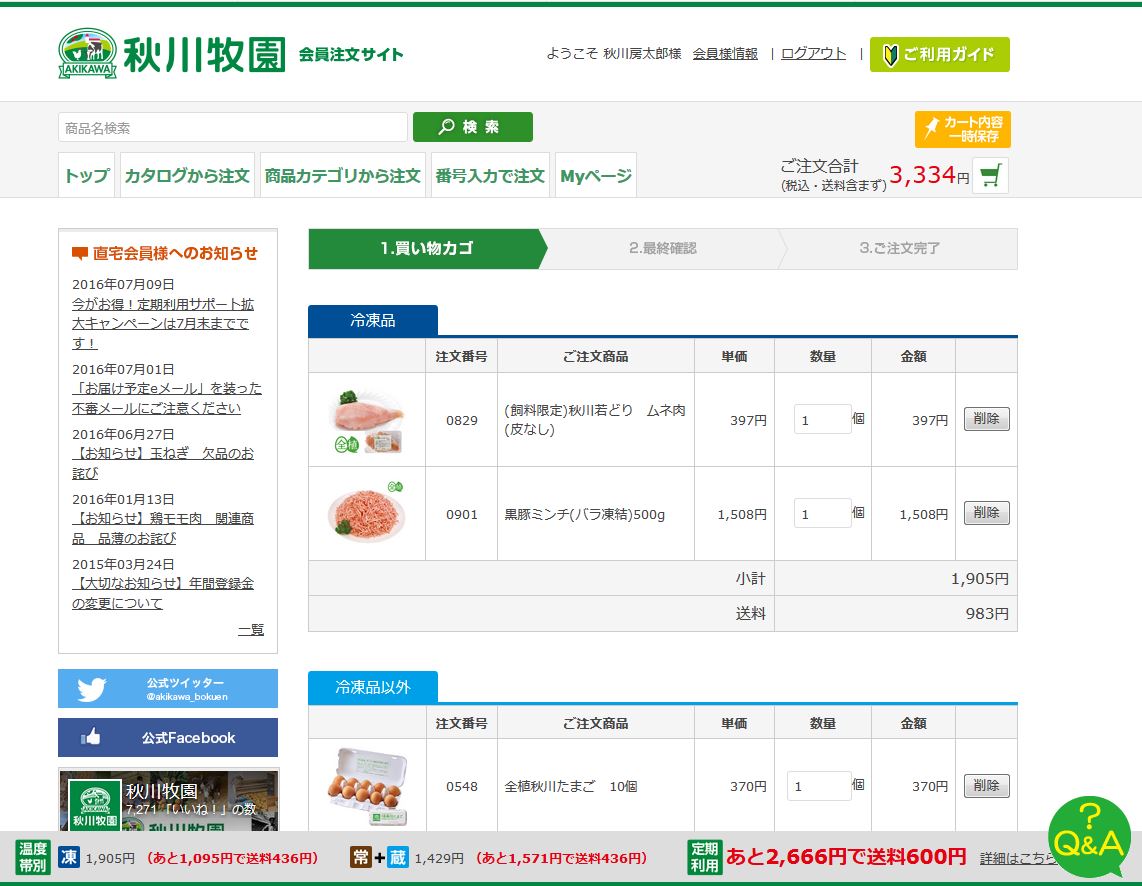Viewport: 1142px width, 886px height.
Task: Open the 会員様情報 link
Action: pos(725,54)
